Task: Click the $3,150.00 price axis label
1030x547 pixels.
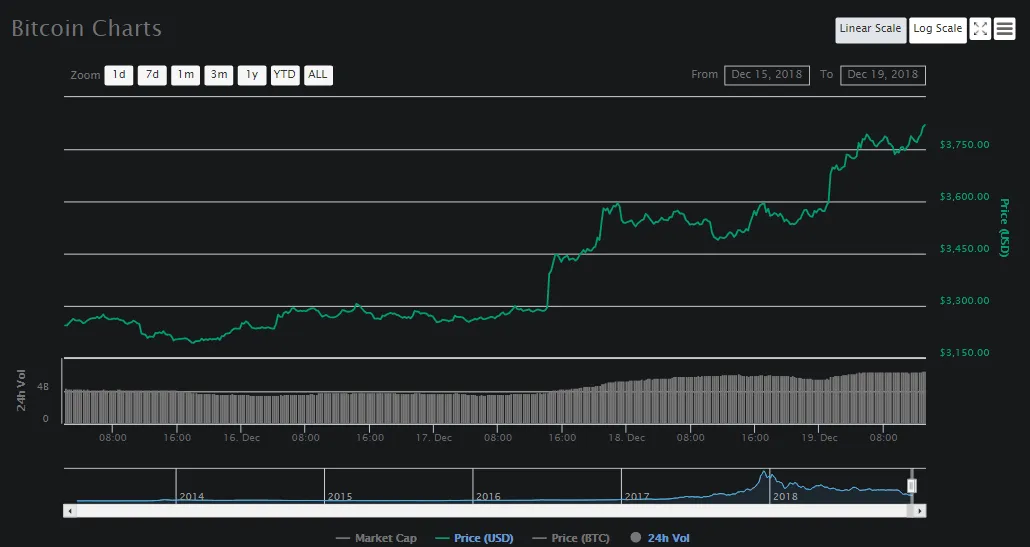Action: 964,353
